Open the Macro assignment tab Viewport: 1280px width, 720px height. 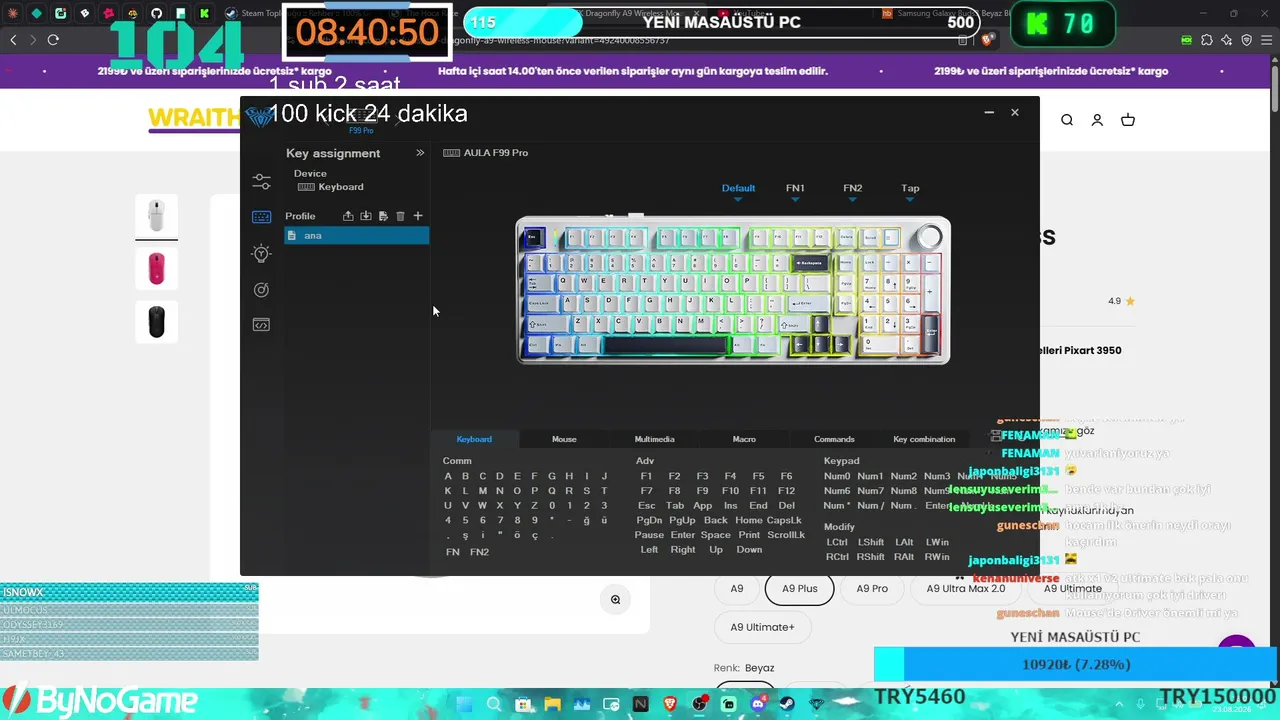[744, 439]
